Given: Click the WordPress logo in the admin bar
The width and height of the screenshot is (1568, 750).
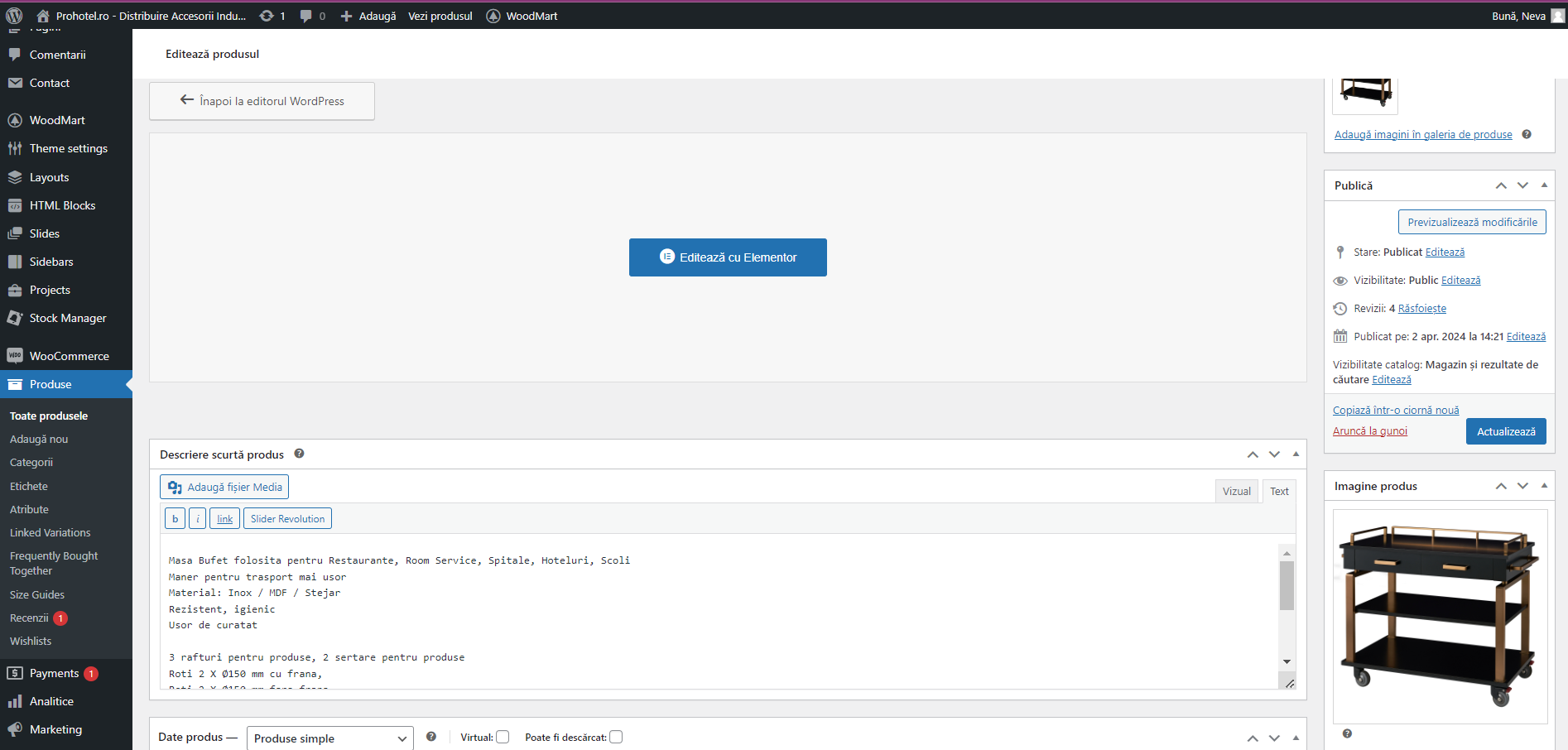Looking at the screenshot, I should click(x=14, y=16).
